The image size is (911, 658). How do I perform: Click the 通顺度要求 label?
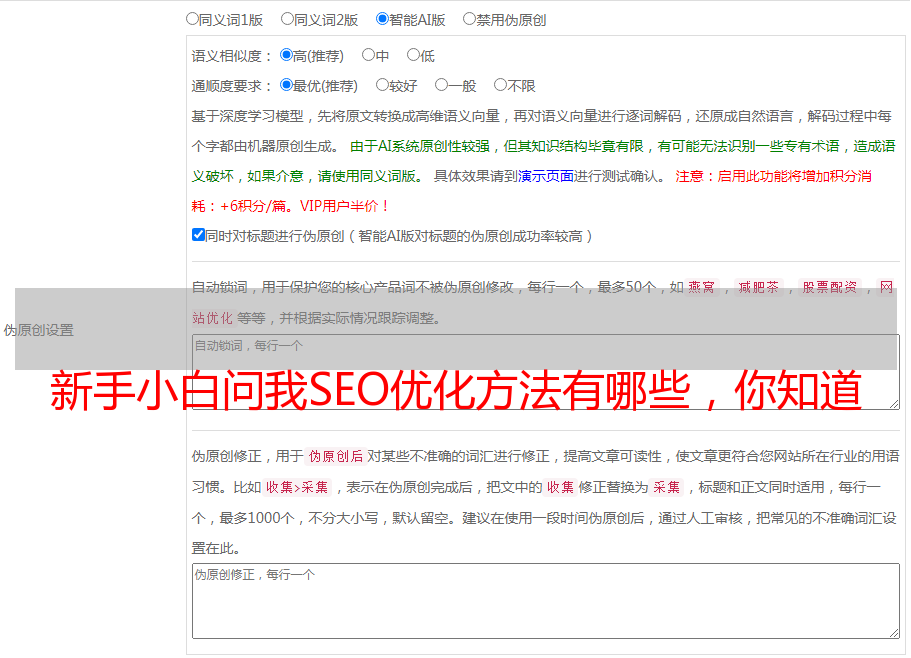point(232,87)
